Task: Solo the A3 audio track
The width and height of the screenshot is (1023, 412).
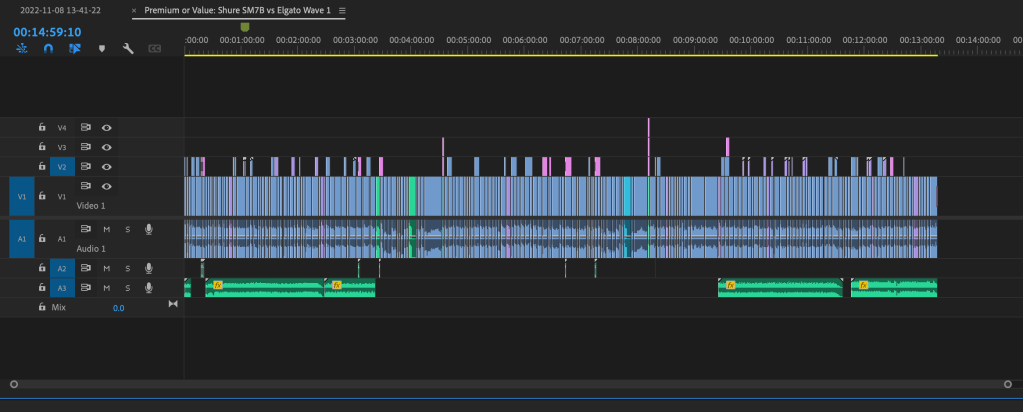Action: (x=127, y=288)
